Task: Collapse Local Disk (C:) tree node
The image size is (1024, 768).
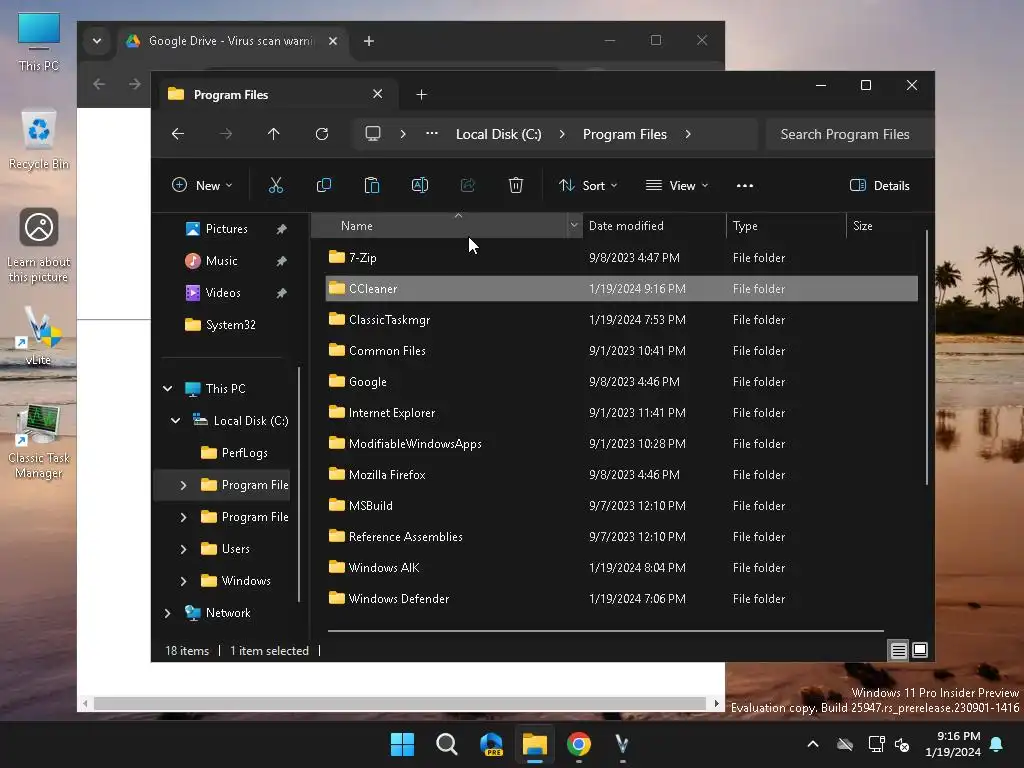Action: click(x=176, y=421)
